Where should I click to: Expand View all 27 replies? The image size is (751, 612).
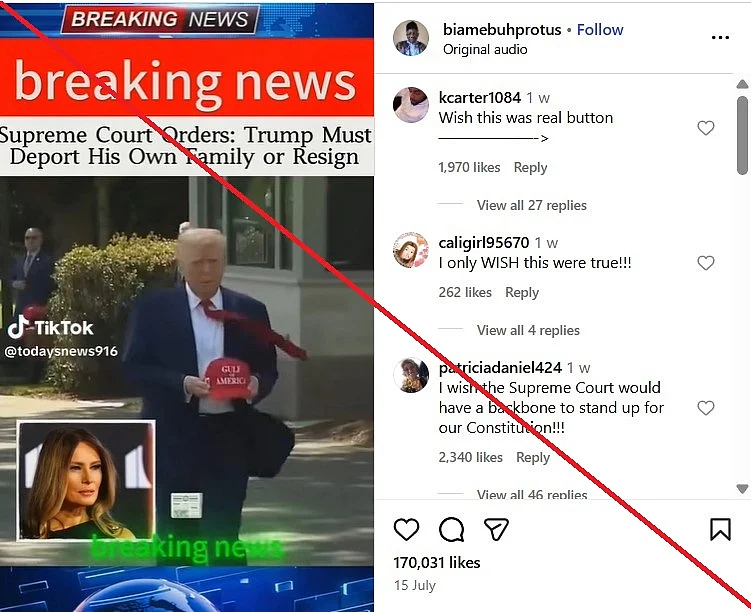[532, 205]
